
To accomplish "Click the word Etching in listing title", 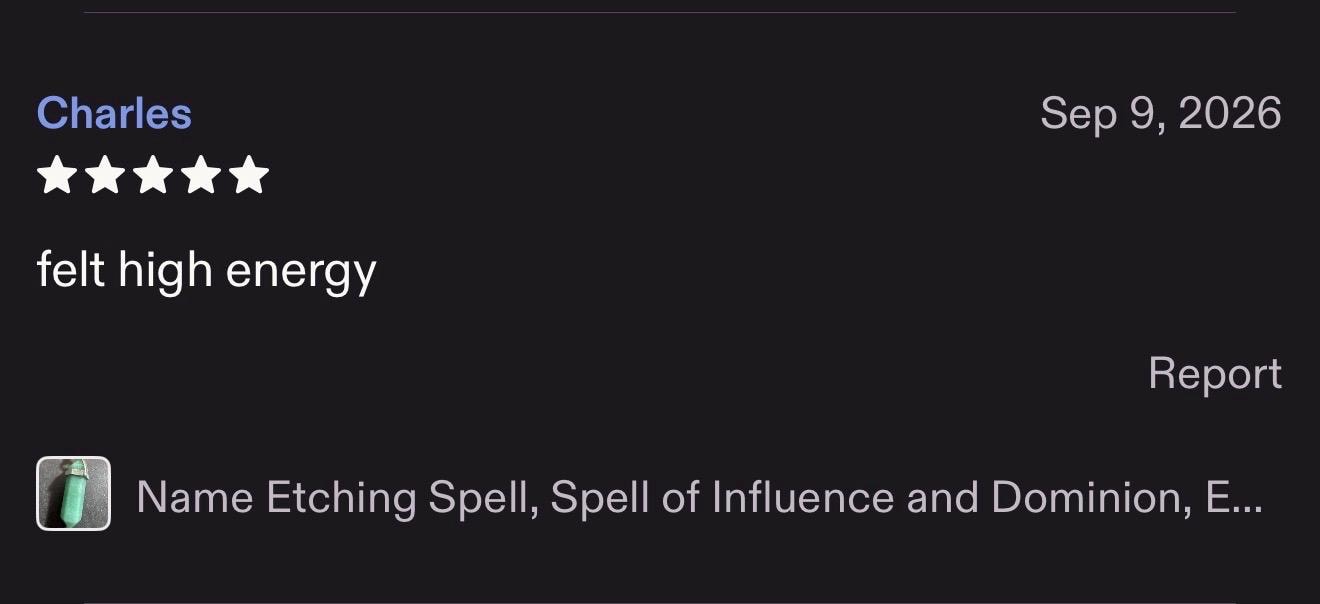I will tap(341, 497).
